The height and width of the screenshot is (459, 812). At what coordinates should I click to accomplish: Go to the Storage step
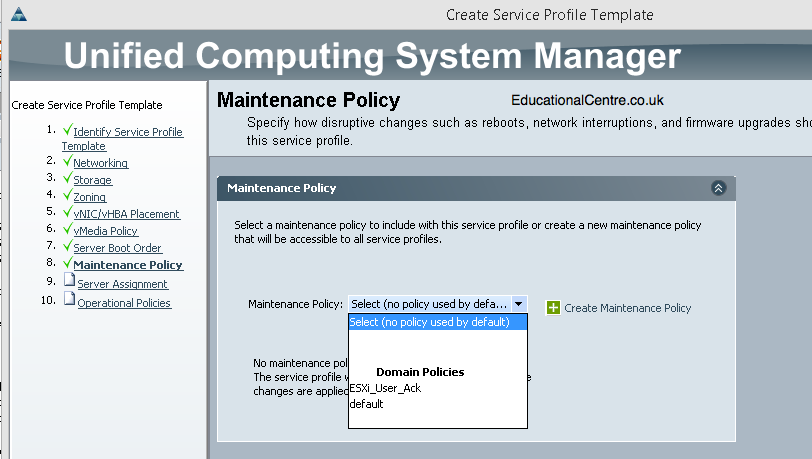point(92,180)
